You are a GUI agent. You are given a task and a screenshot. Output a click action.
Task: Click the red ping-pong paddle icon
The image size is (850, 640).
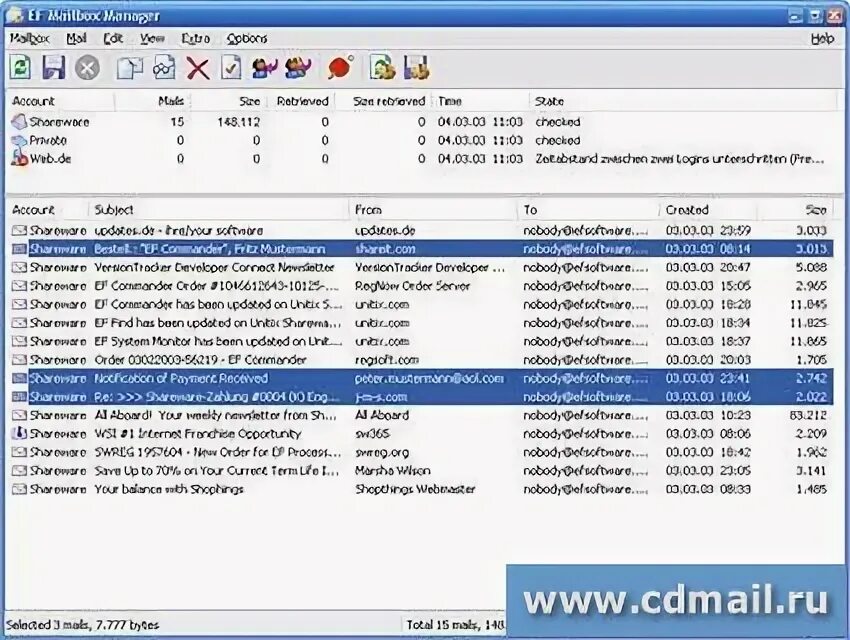340,68
